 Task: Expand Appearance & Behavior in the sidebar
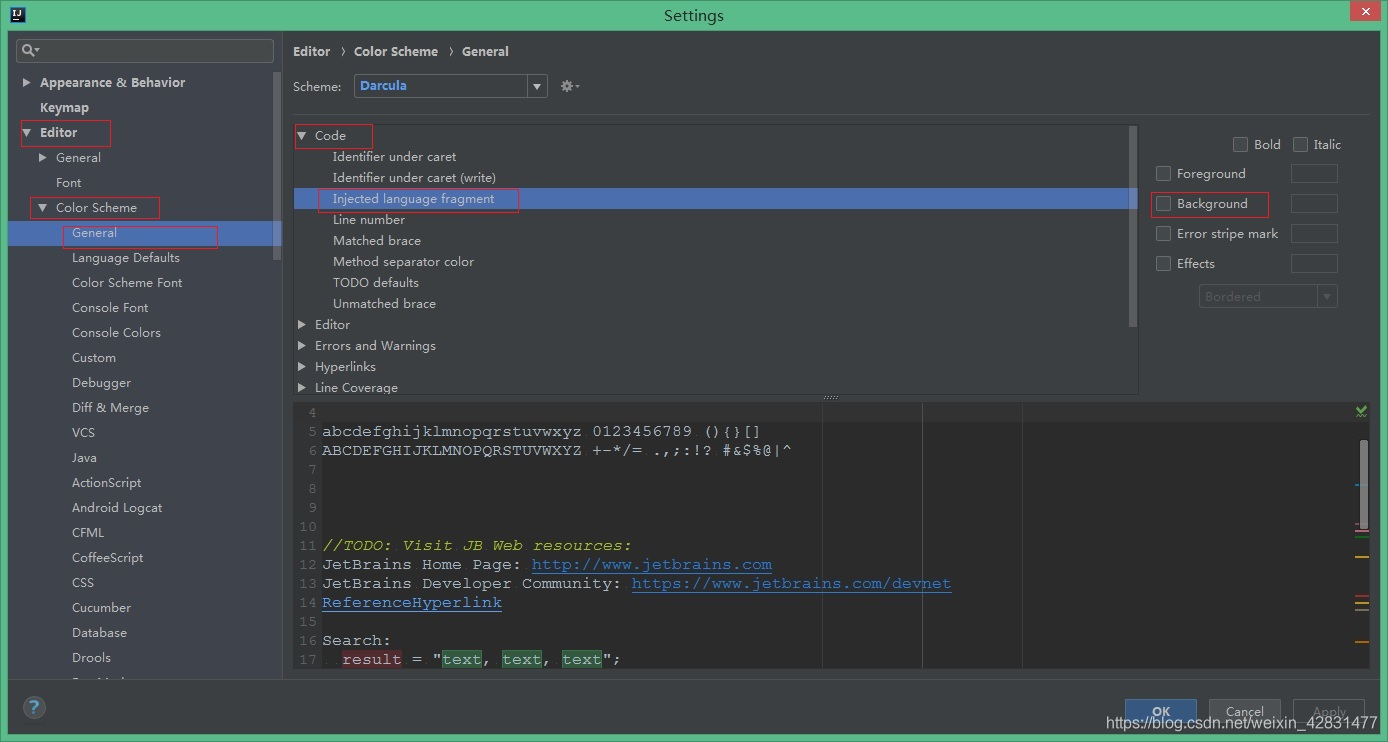[27, 82]
